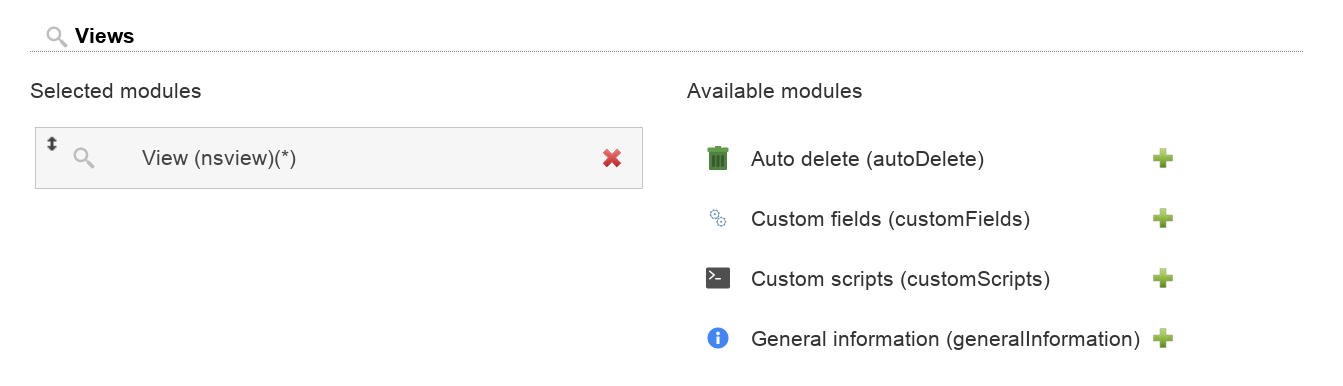Click the green trash can Auto delete icon
This screenshot has width=1343, height=386.
point(717,158)
